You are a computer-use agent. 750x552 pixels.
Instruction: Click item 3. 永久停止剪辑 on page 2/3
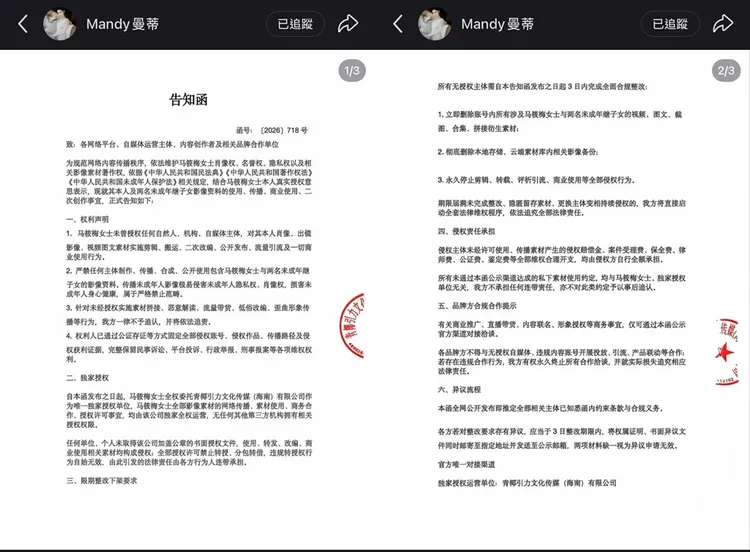[536, 180]
